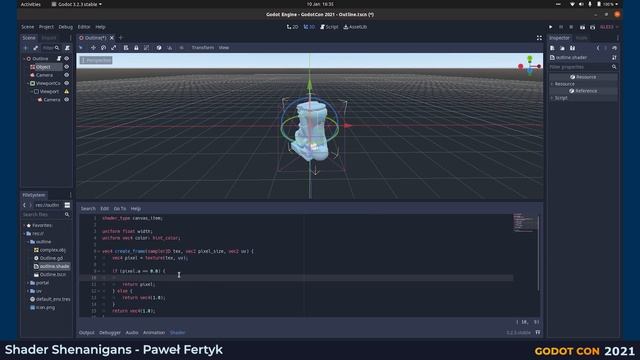Image resolution: width=640 pixels, height=360 pixels.
Task: Add a new node with plus icon
Action: tap(25, 48)
